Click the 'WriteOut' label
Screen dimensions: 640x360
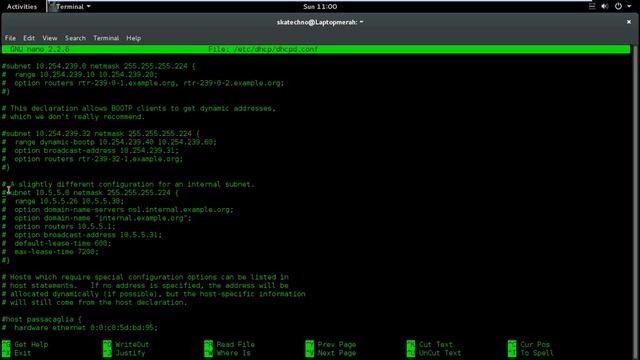[x=132, y=344]
